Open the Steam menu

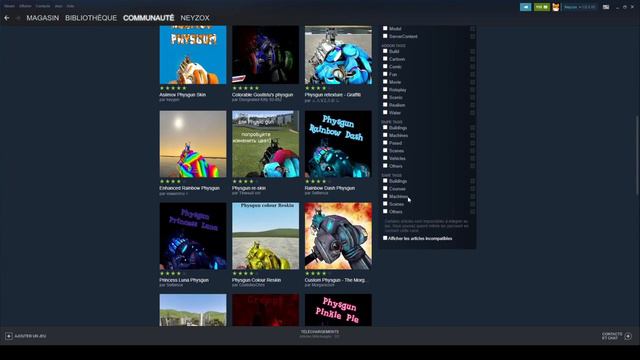tap(9, 6)
